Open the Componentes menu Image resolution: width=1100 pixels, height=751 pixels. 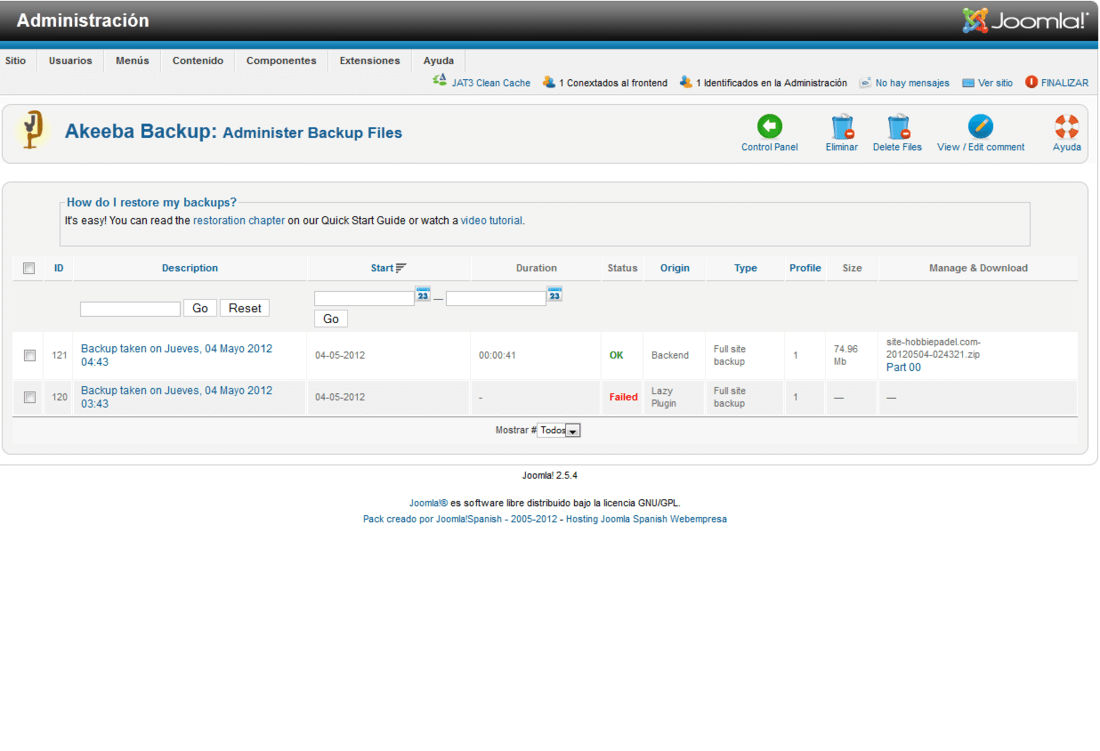281,61
